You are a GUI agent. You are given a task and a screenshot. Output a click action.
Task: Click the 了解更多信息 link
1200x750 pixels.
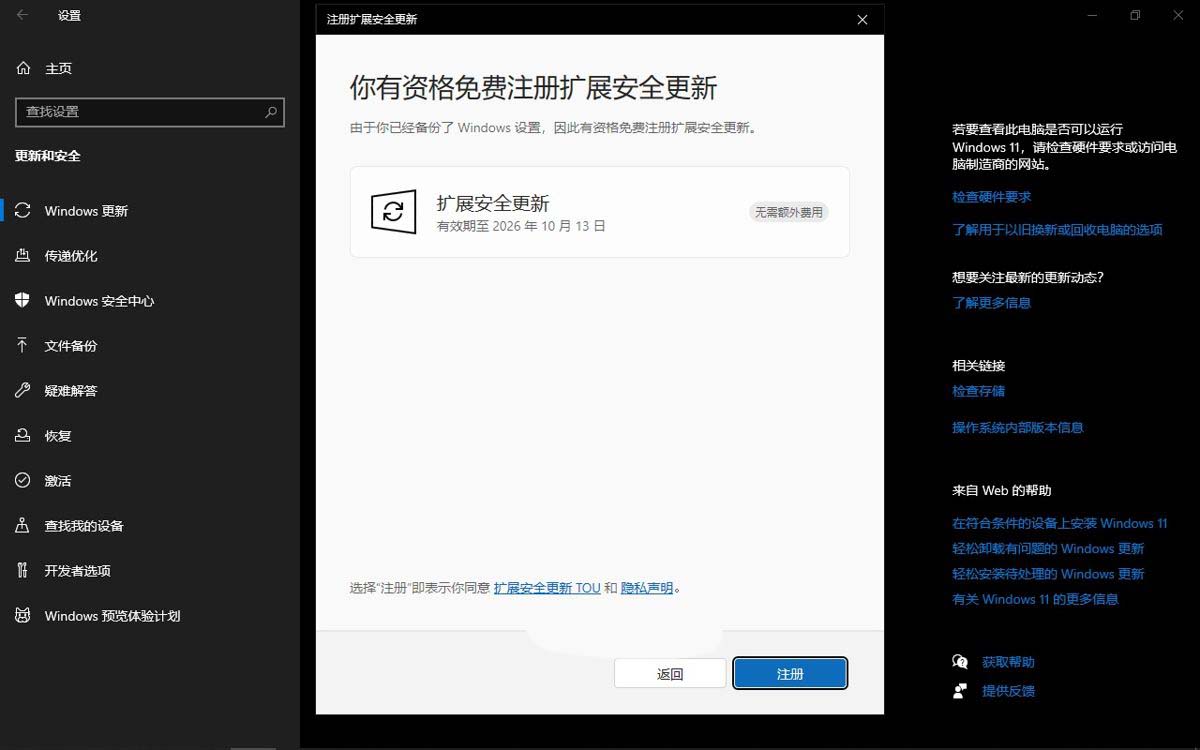991,303
